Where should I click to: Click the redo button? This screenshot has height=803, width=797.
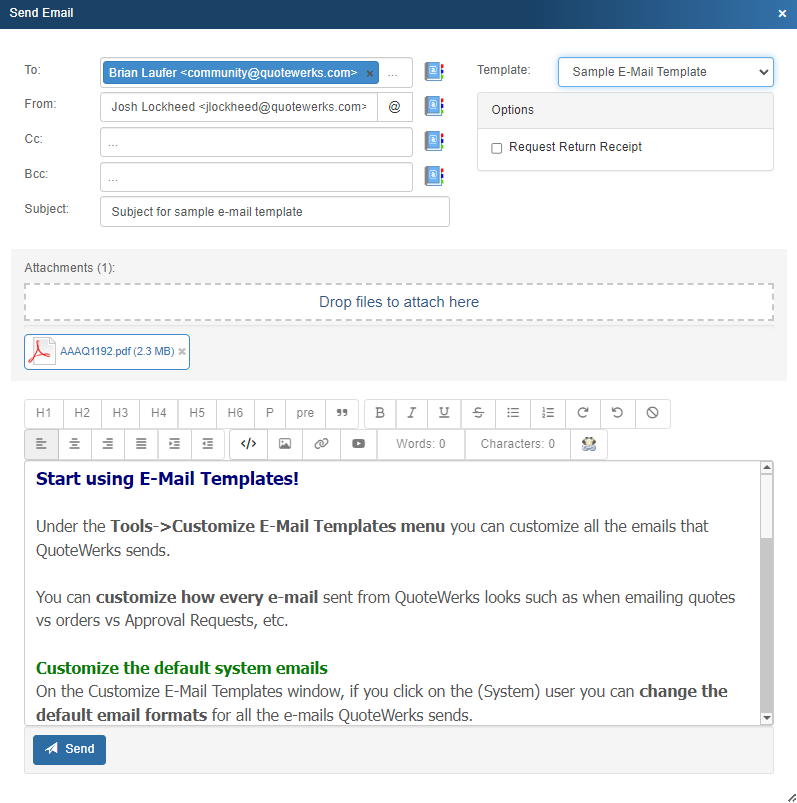coord(583,413)
